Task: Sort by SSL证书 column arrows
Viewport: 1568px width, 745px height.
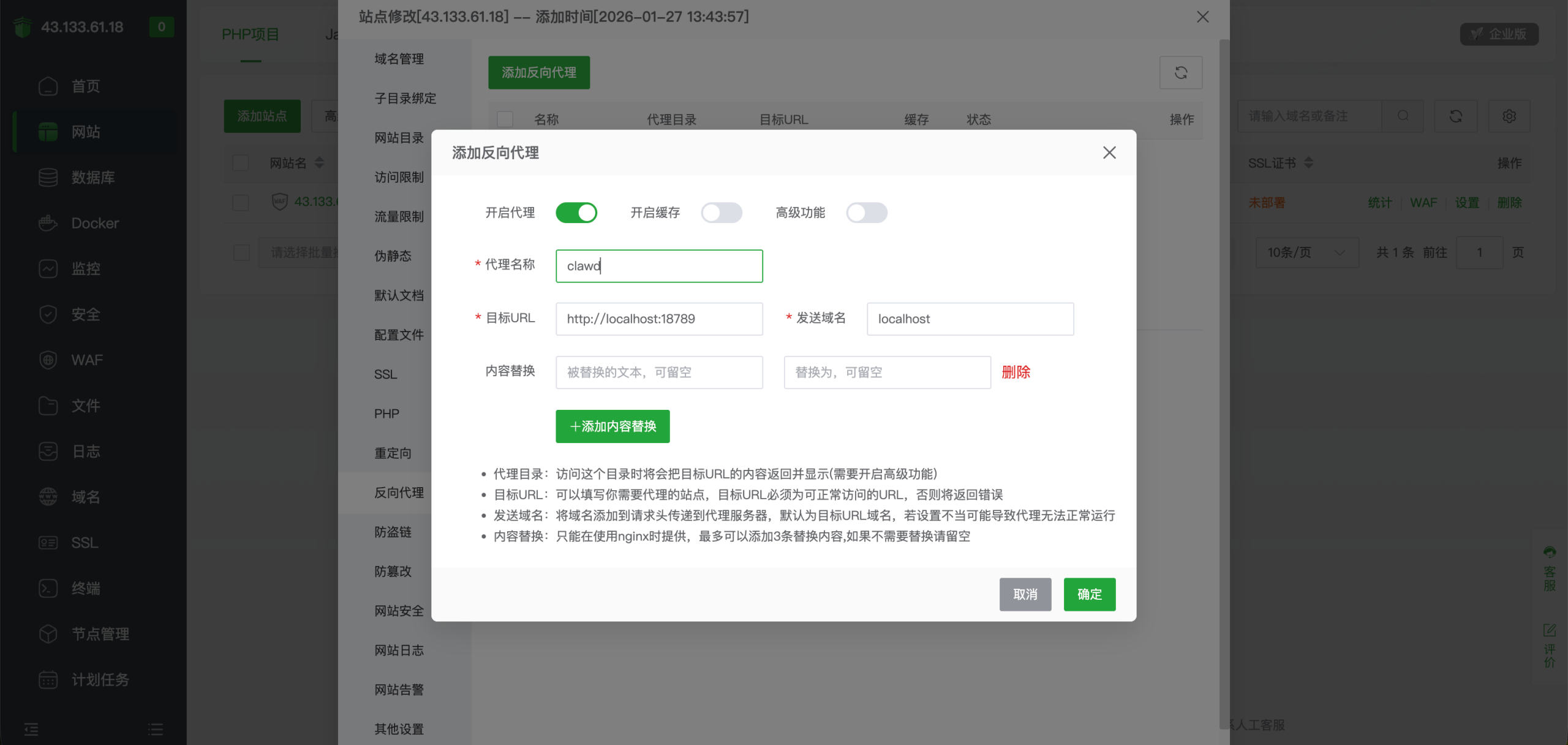Action: (x=1308, y=163)
